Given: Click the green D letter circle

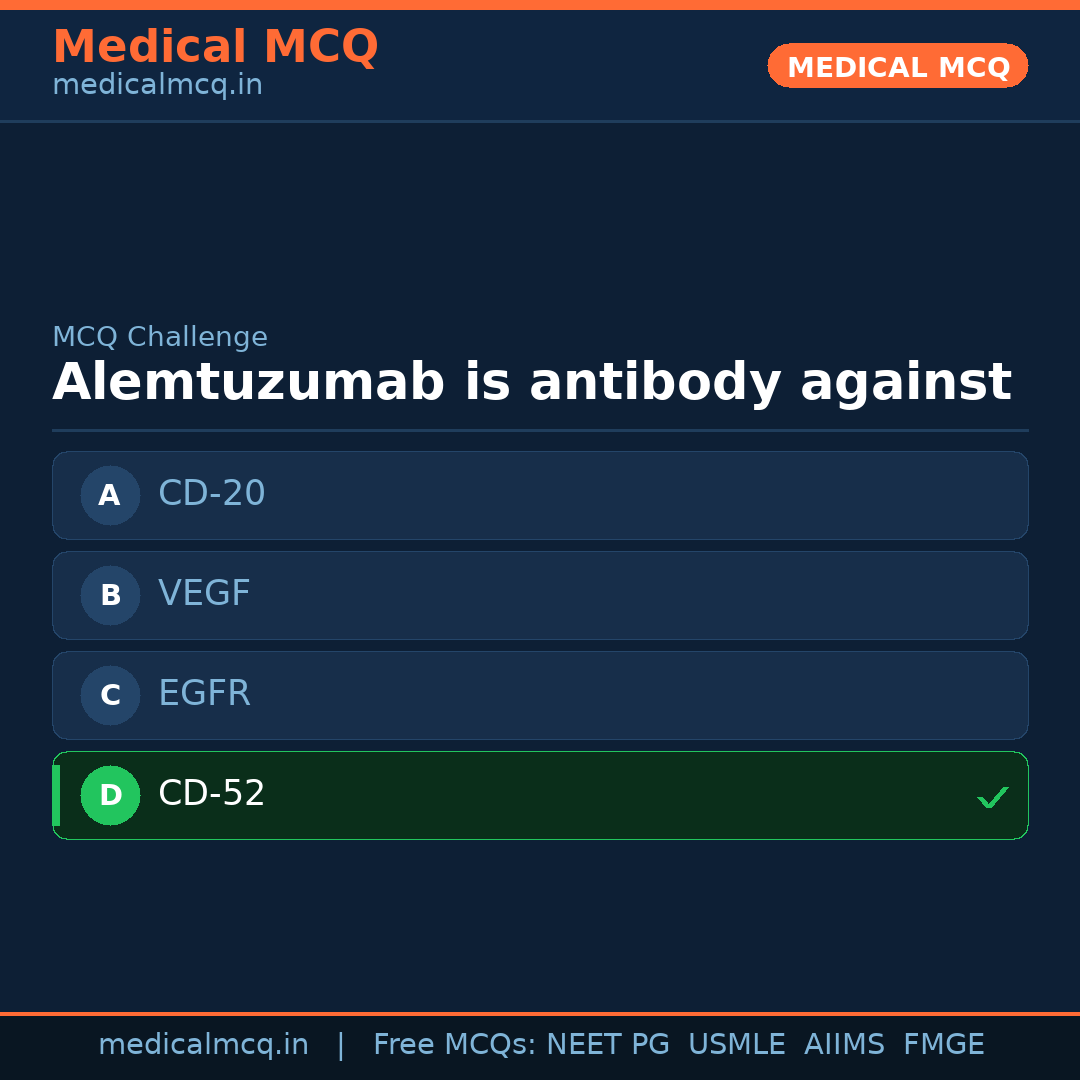Looking at the screenshot, I should (110, 795).
